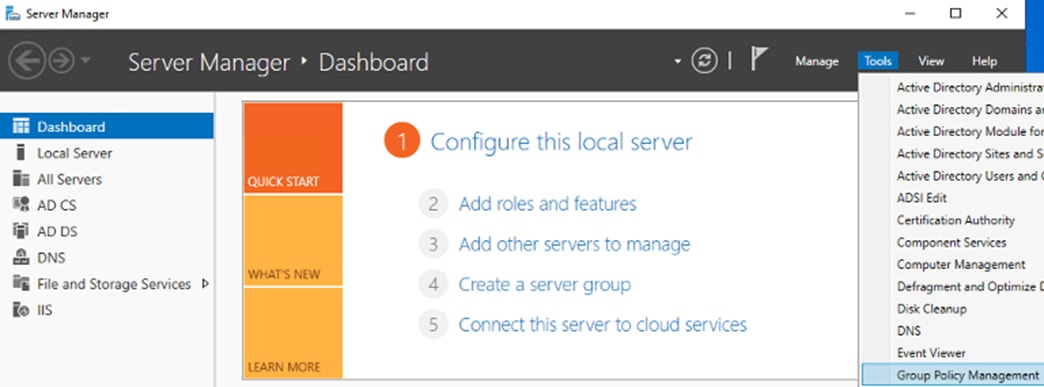The height and width of the screenshot is (387, 1044).
Task: Click the AD DS role icon
Action: (21, 231)
